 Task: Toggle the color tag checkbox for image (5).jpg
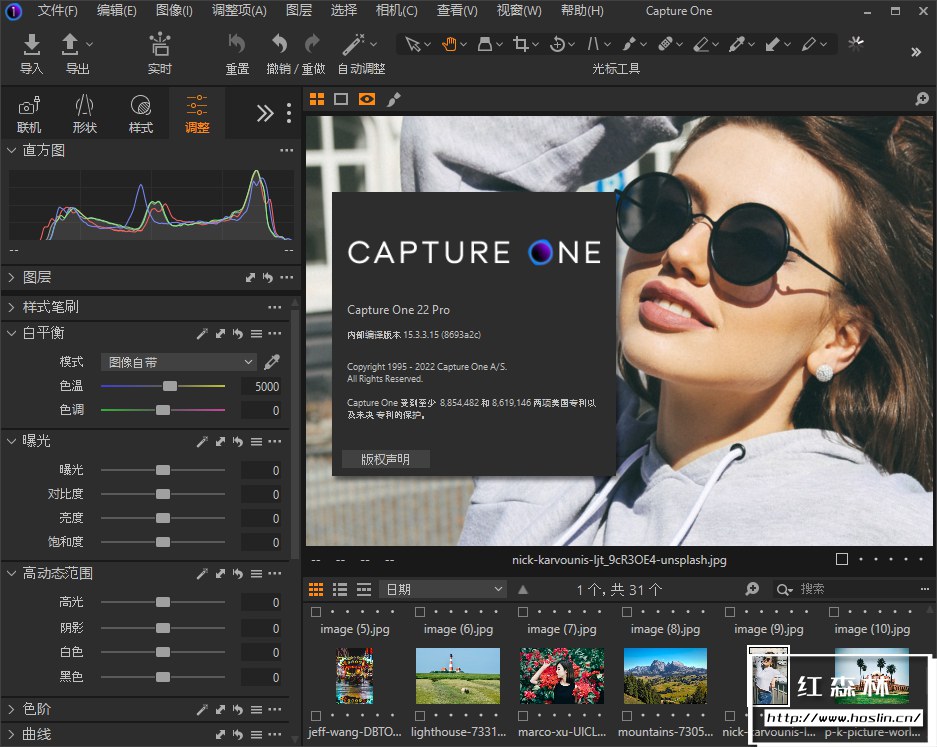point(316,611)
